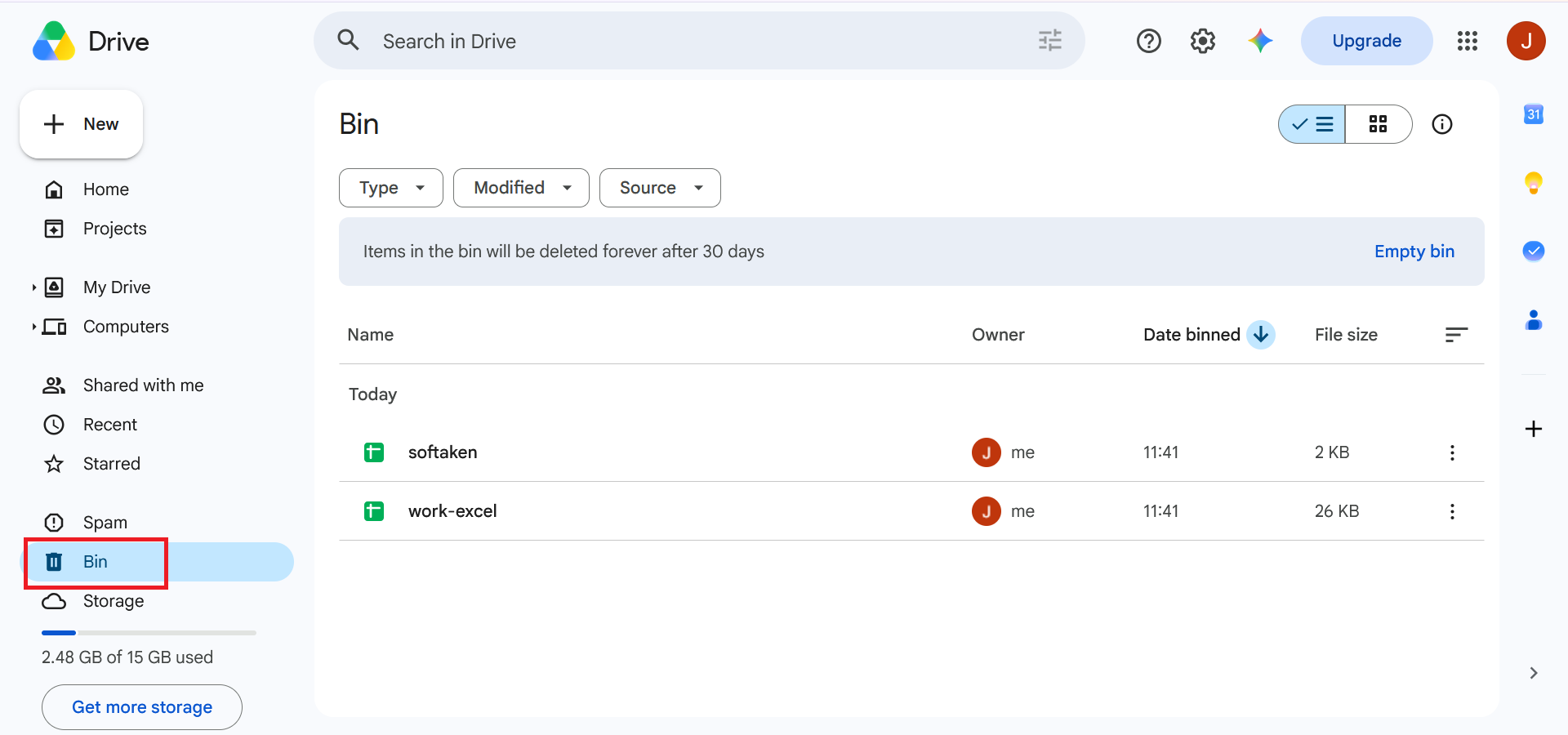
Task: Expand the Computers tree arrow
Action: (33, 327)
